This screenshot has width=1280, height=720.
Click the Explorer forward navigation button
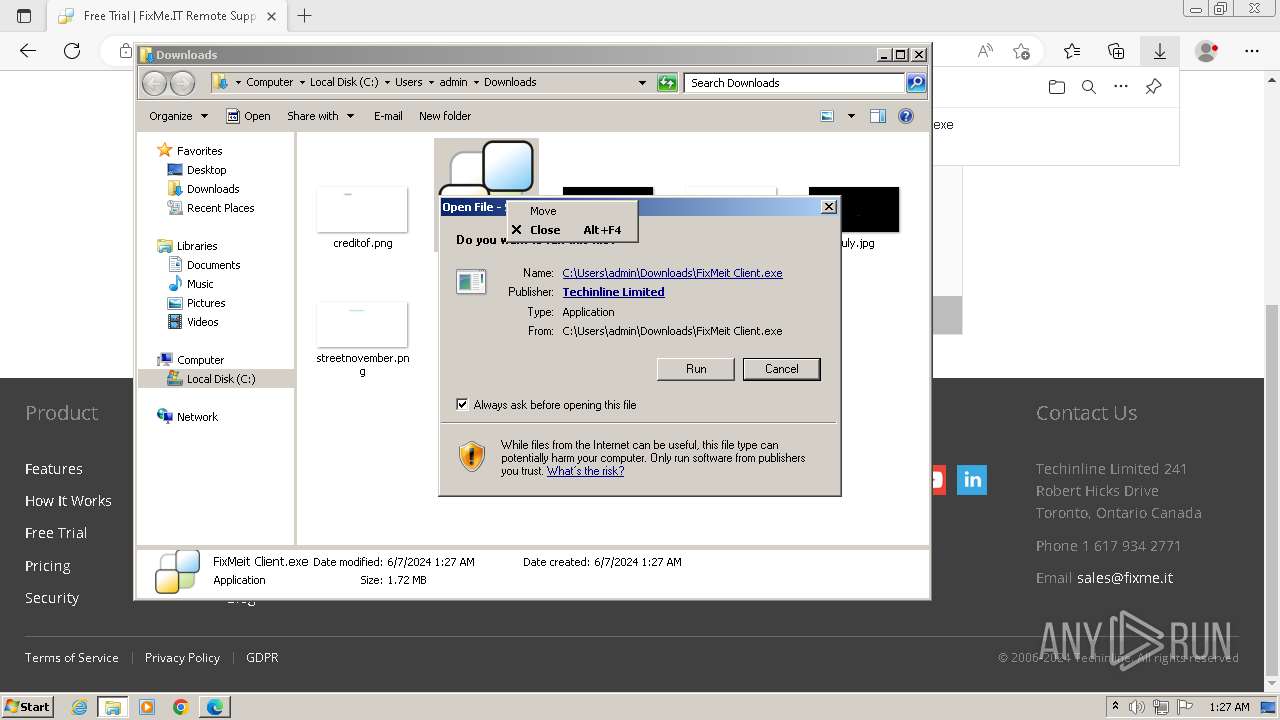[x=182, y=83]
